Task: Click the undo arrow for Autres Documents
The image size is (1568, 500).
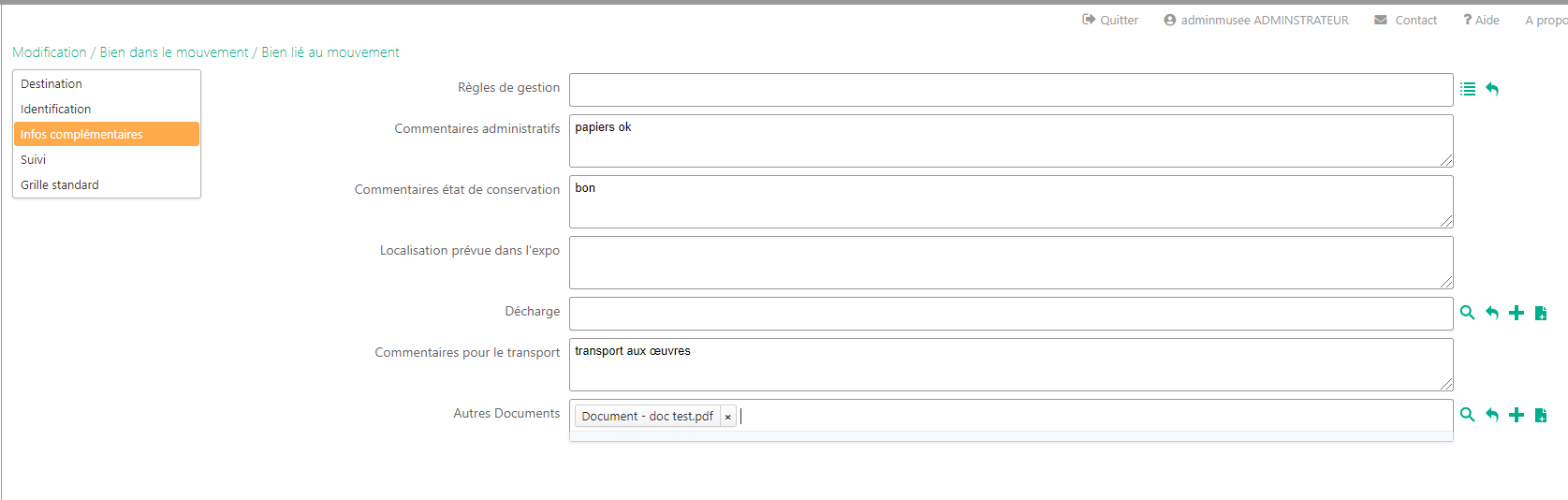Action: (1492, 415)
